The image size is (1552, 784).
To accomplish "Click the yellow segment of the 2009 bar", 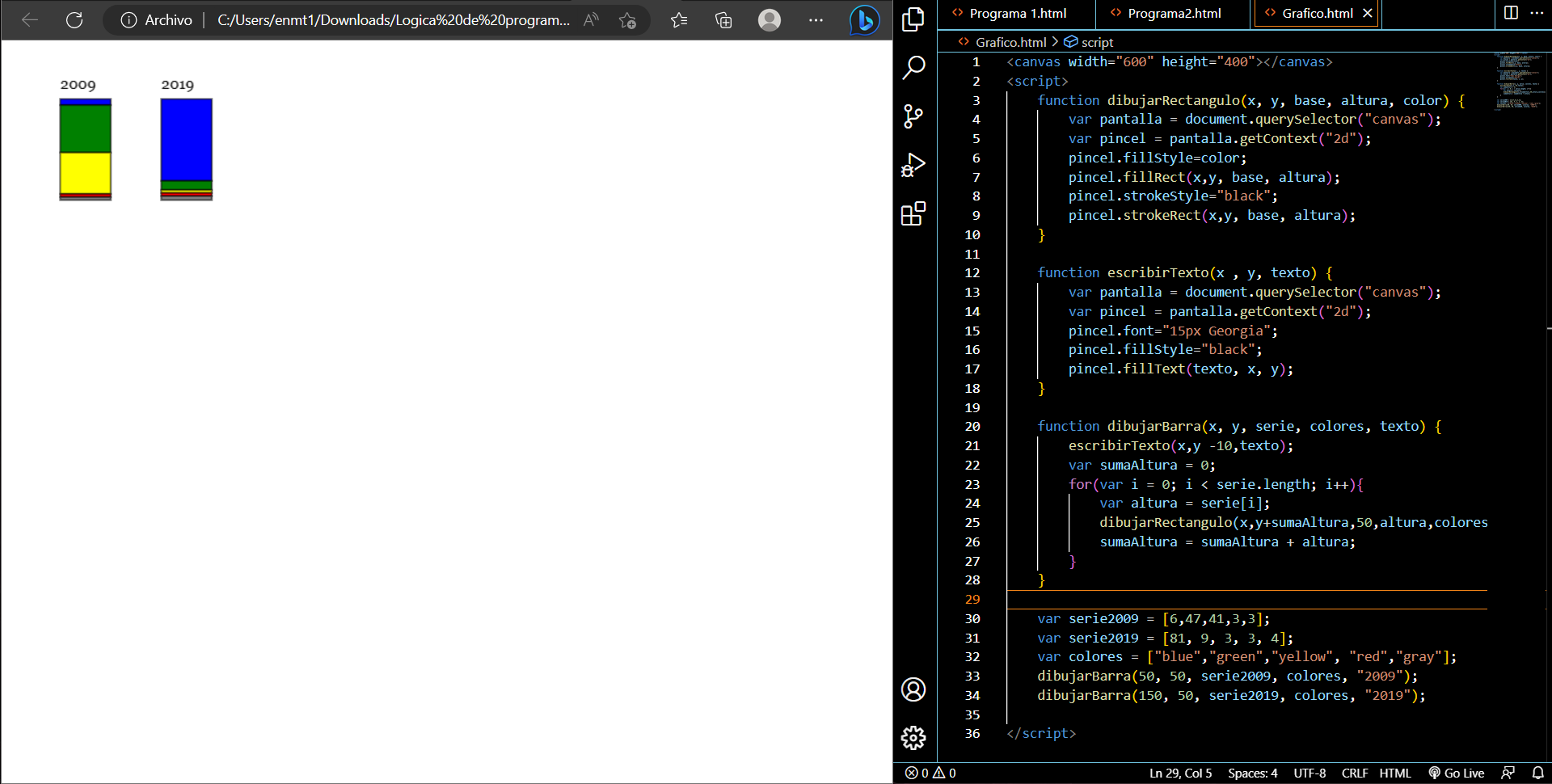I will tap(85, 172).
